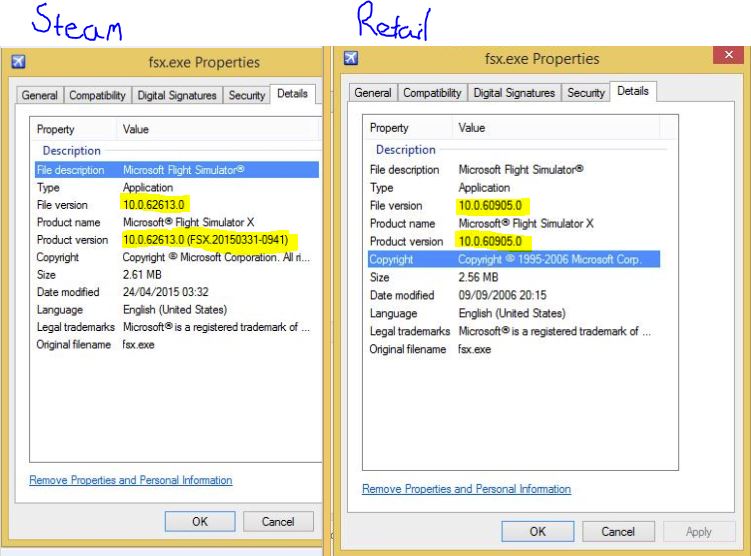
Task: Open Compatibility tab in Steam window
Action: [x=98, y=95]
